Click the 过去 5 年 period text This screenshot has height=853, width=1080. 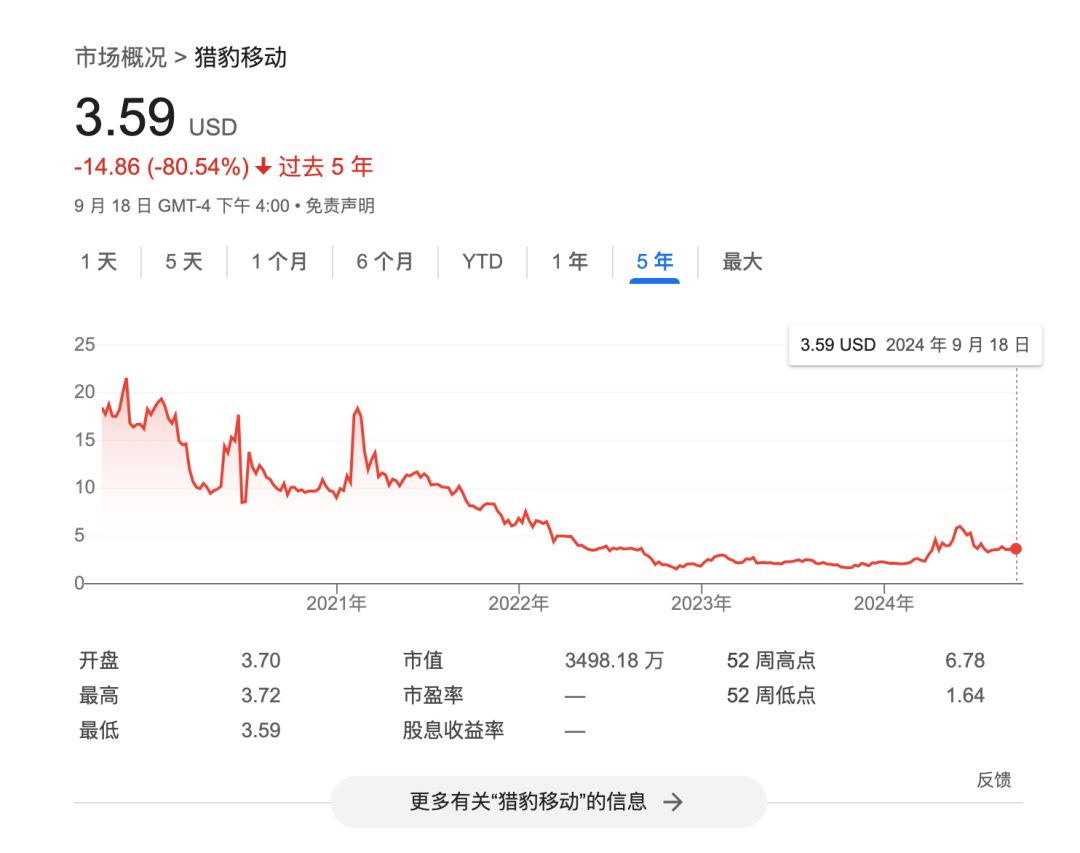(x=326, y=167)
